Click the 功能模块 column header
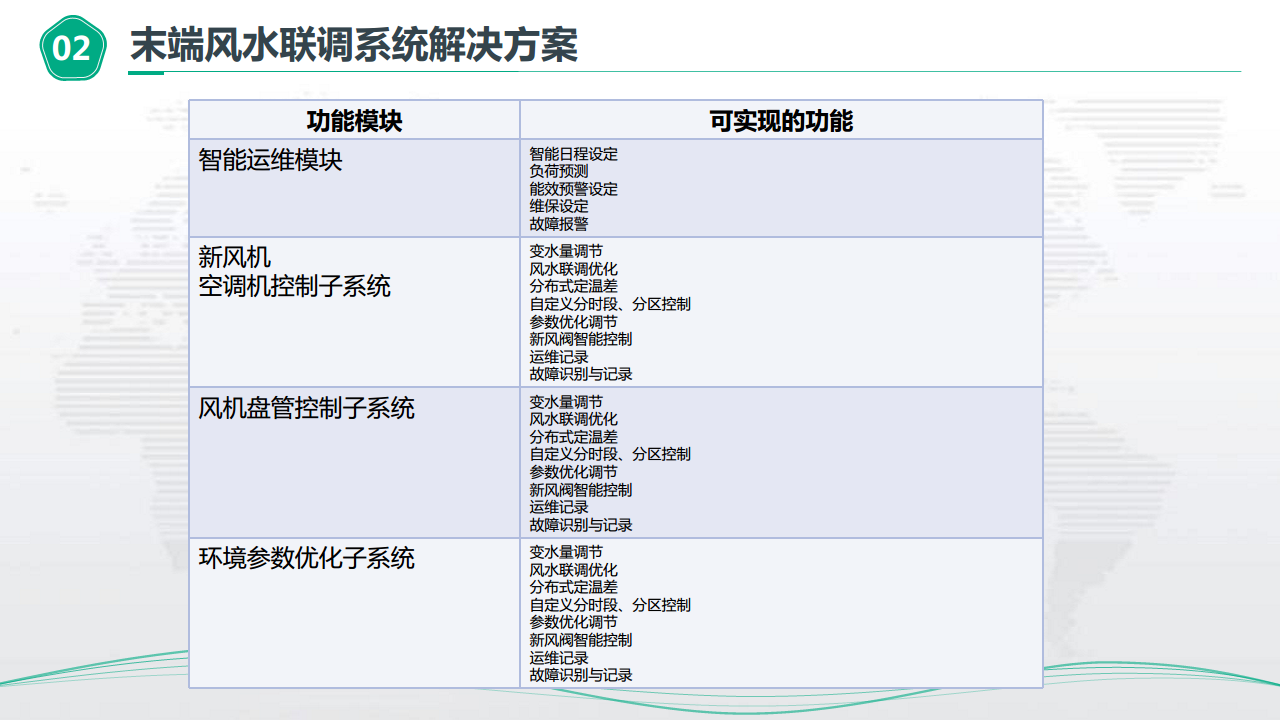 tap(354, 121)
